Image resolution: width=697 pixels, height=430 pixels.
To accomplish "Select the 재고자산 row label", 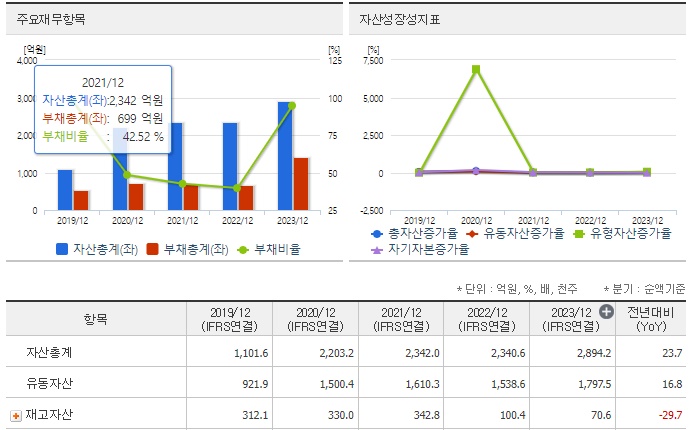I will (49, 414).
